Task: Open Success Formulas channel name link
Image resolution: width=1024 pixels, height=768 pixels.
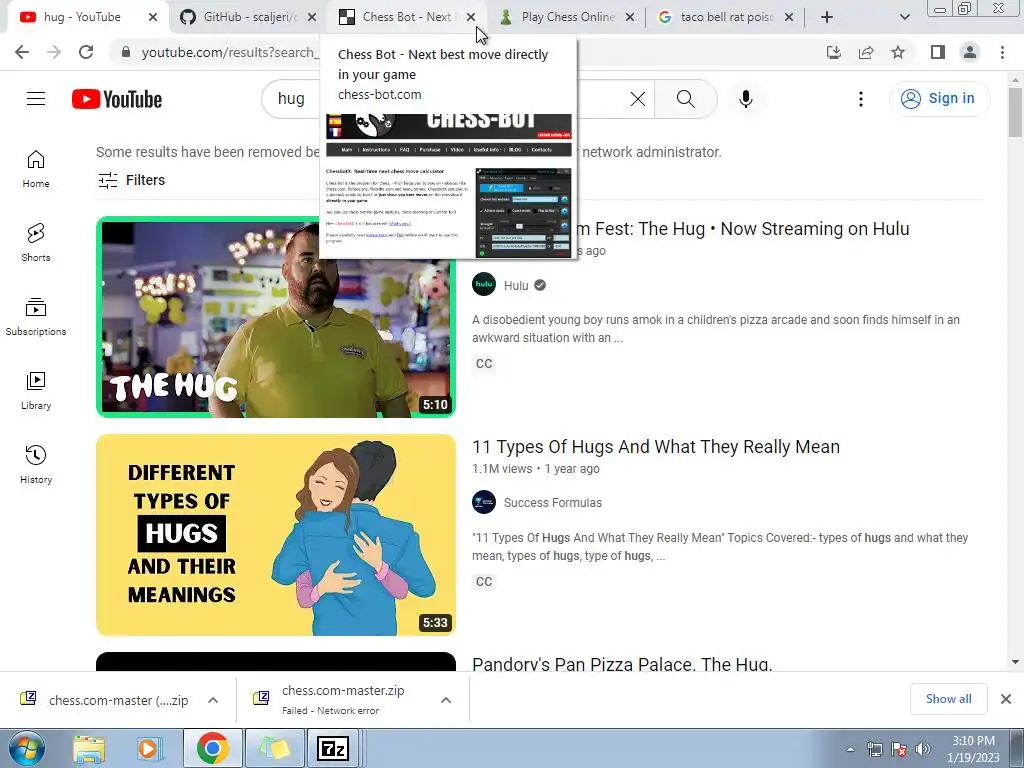Action: pos(552,503)
